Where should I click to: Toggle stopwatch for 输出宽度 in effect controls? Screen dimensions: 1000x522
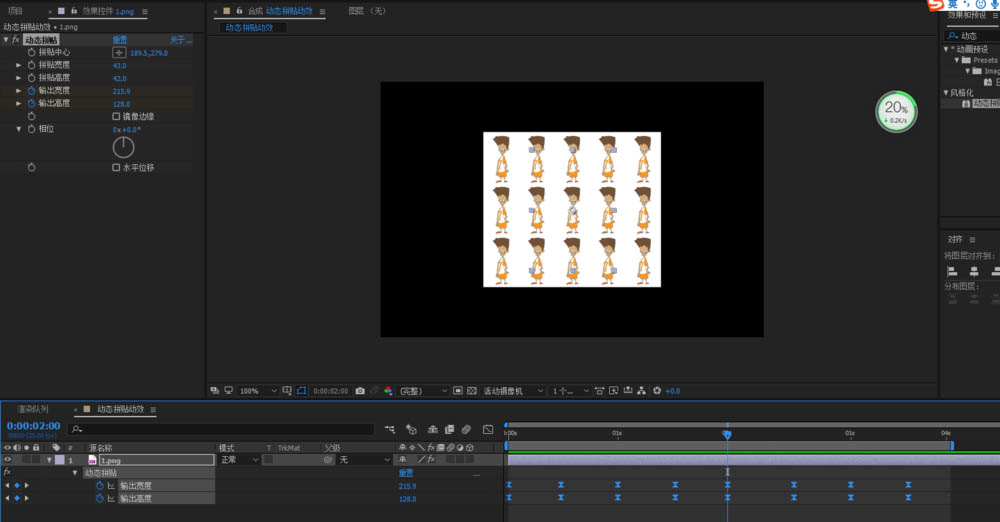[31, 90]
